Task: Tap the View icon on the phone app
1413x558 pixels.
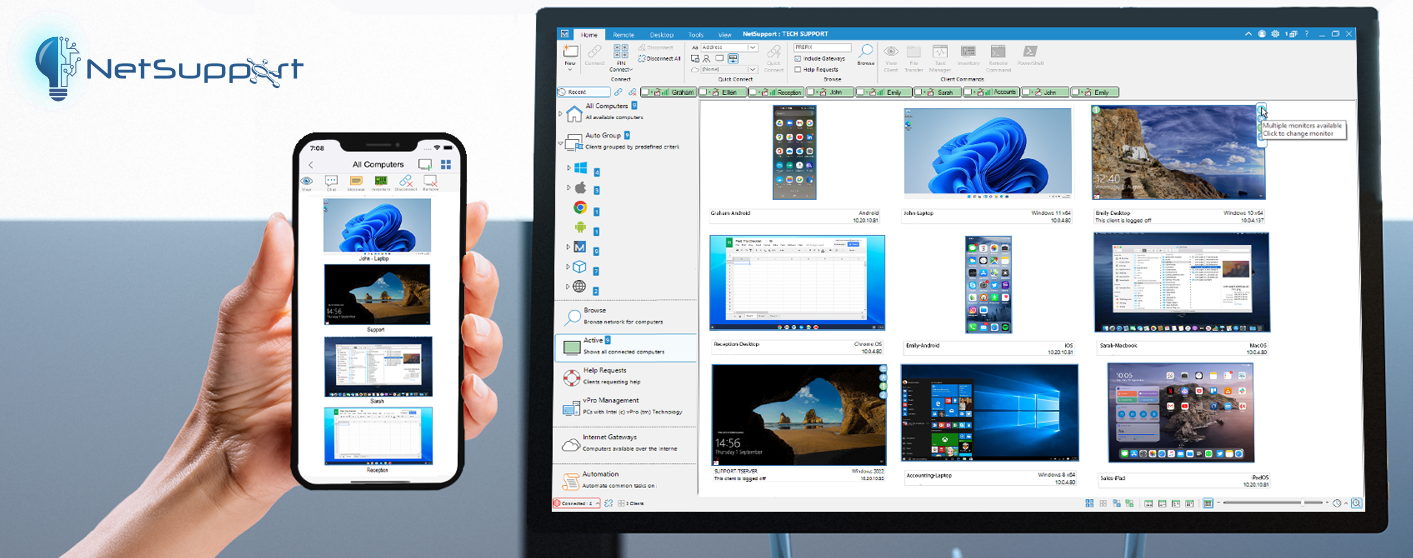Action: [x=307, y=183]
